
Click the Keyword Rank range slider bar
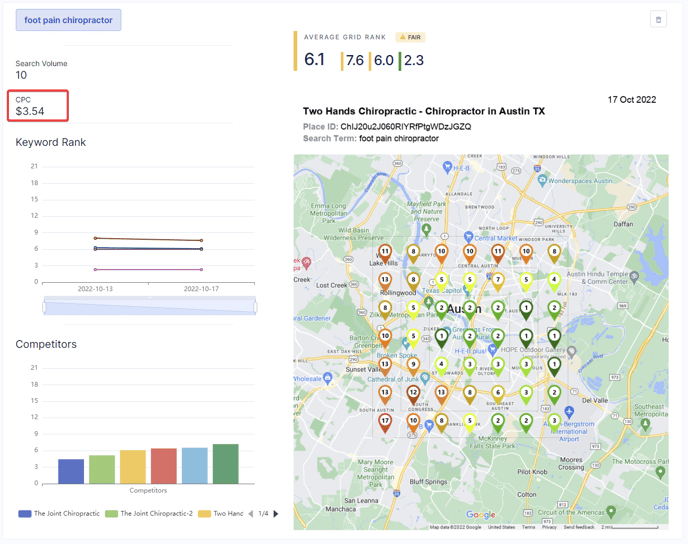(x=149, y=307)
